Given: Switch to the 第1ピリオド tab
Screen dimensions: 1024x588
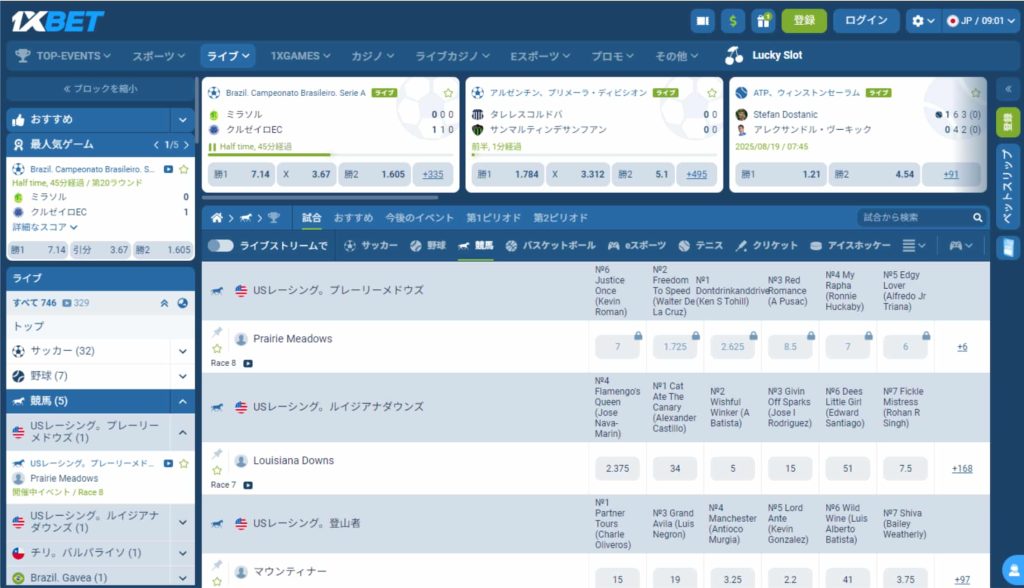Looking at the screenshot, I should pos(494,218).
